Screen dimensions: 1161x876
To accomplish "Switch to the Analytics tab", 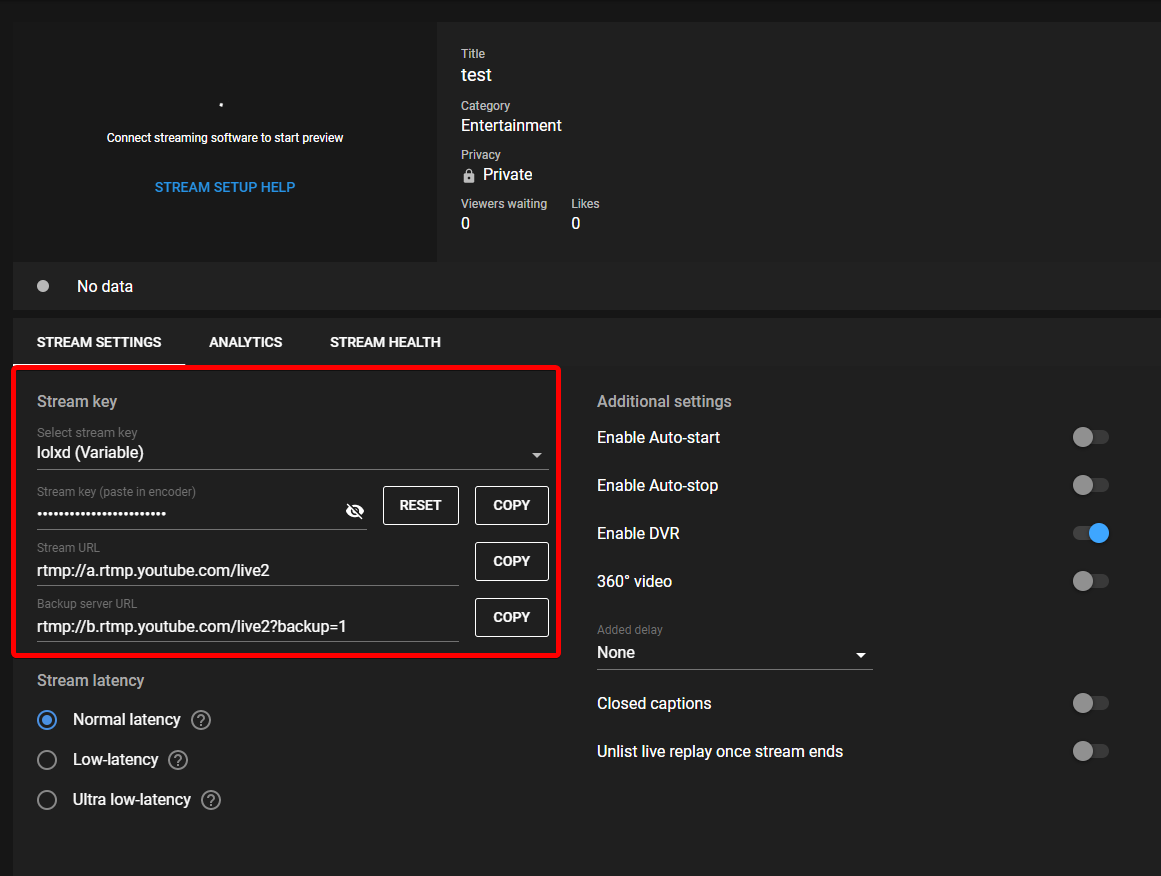I will pos(245,341).
